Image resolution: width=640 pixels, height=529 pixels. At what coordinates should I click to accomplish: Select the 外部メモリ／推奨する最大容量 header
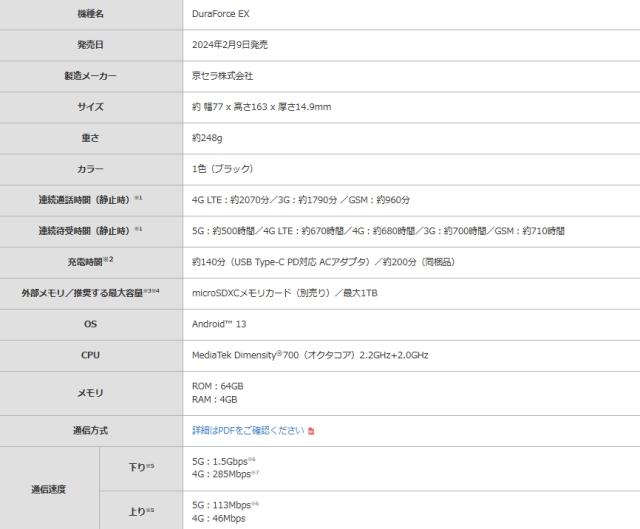click(91, 293)
